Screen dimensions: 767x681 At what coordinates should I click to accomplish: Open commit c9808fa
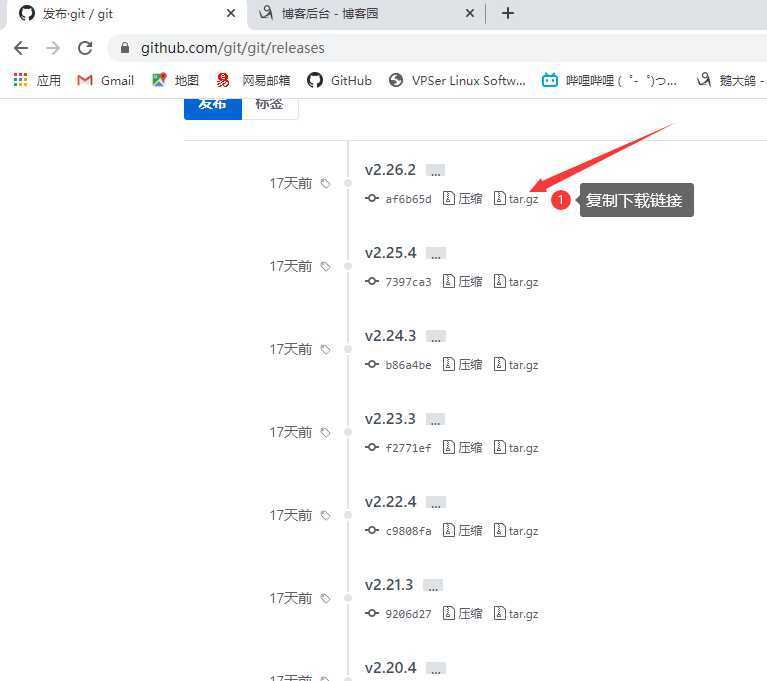tap(408, 531)
